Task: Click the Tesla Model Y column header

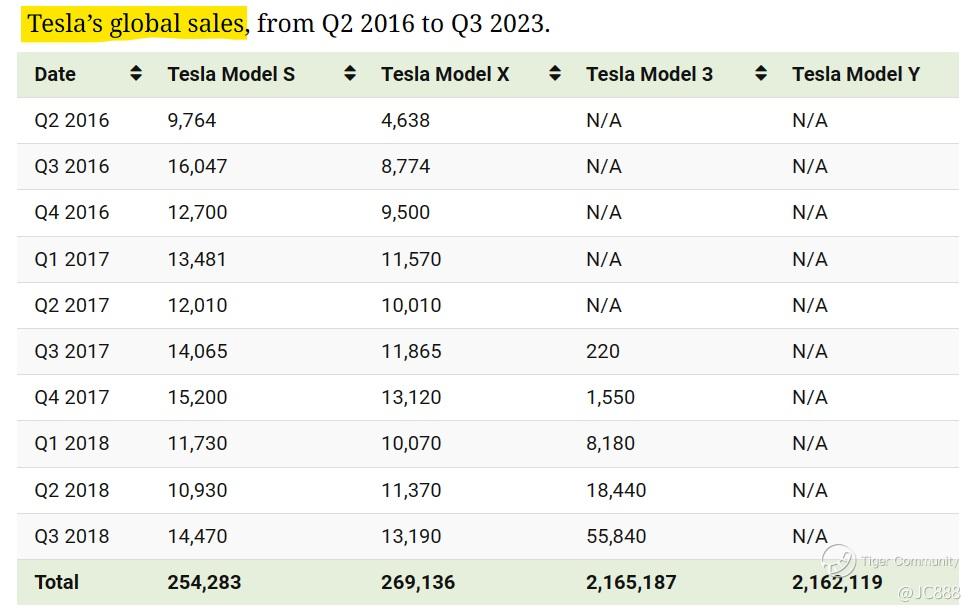Action: click(x=855, y=74)
